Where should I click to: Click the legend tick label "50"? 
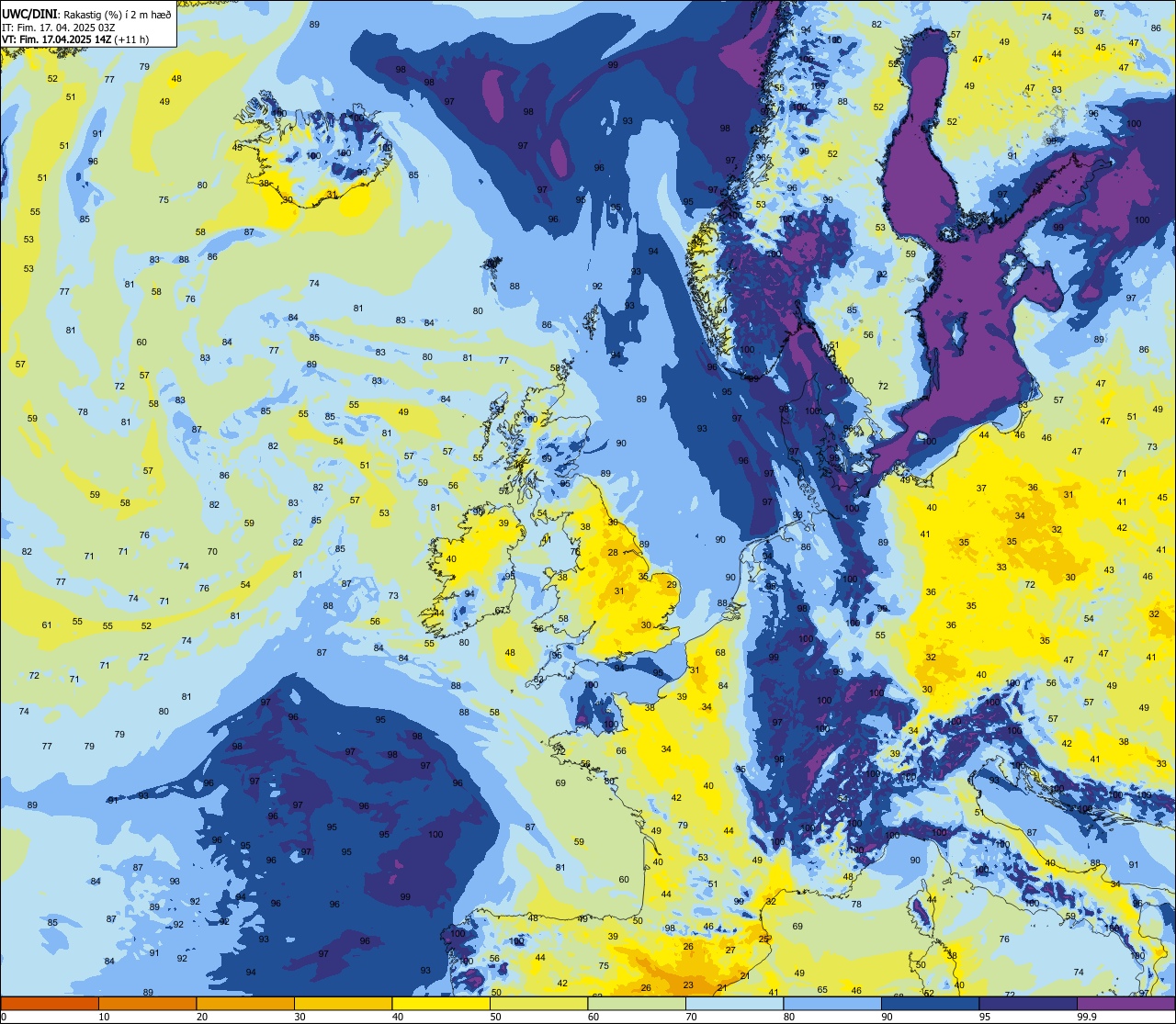[495, 1017]
